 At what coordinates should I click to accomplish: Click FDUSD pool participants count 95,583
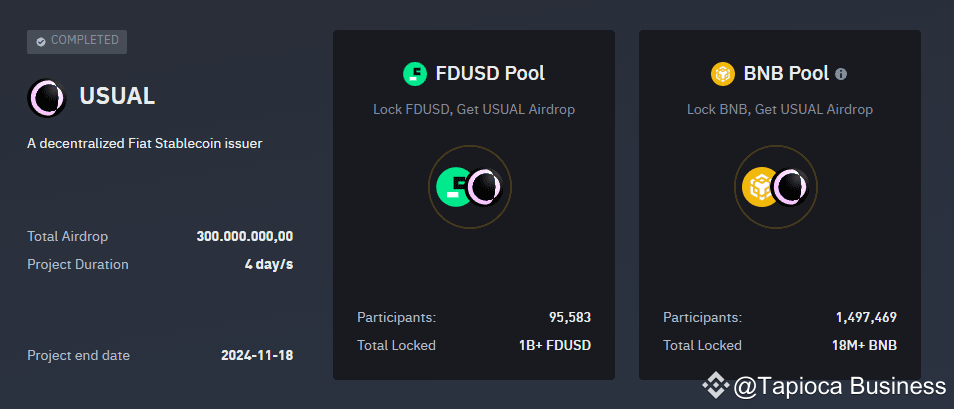(x=569, y=317)
